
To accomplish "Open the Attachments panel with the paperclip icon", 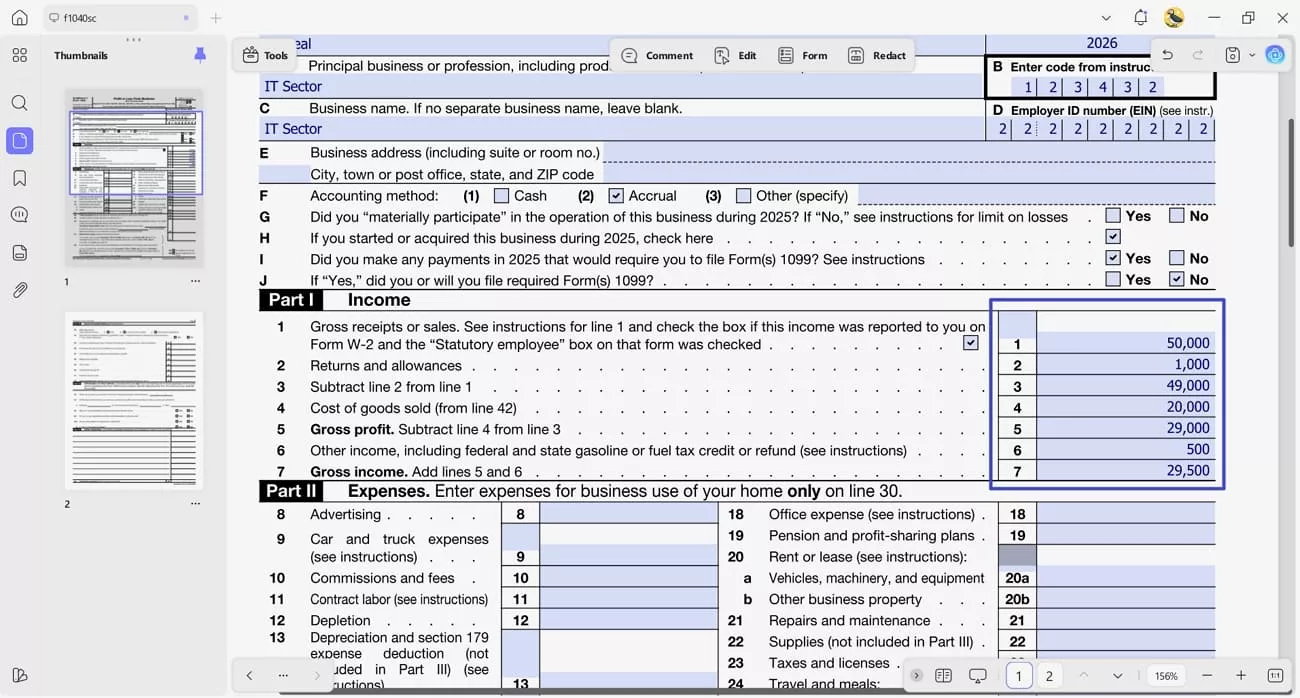I will pyautogui.click(x=19, y=290).
